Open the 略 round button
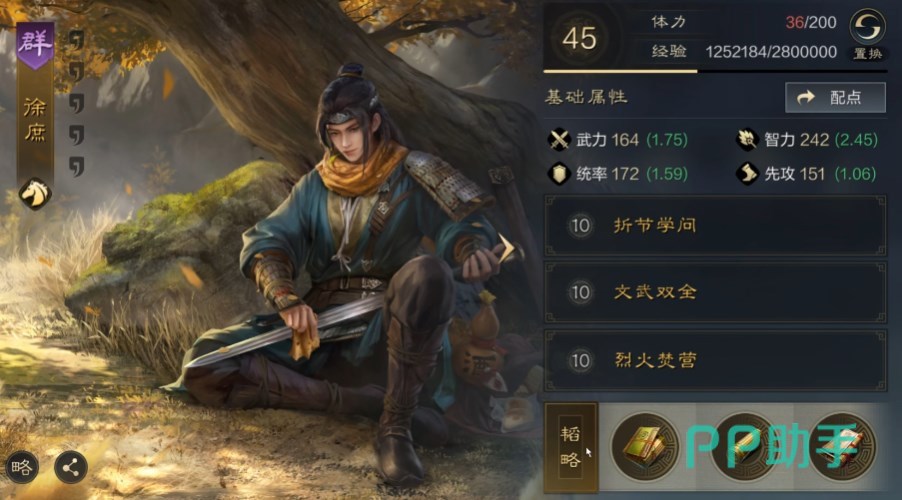This screenshot has width=902, height=500. coord(22,467)
